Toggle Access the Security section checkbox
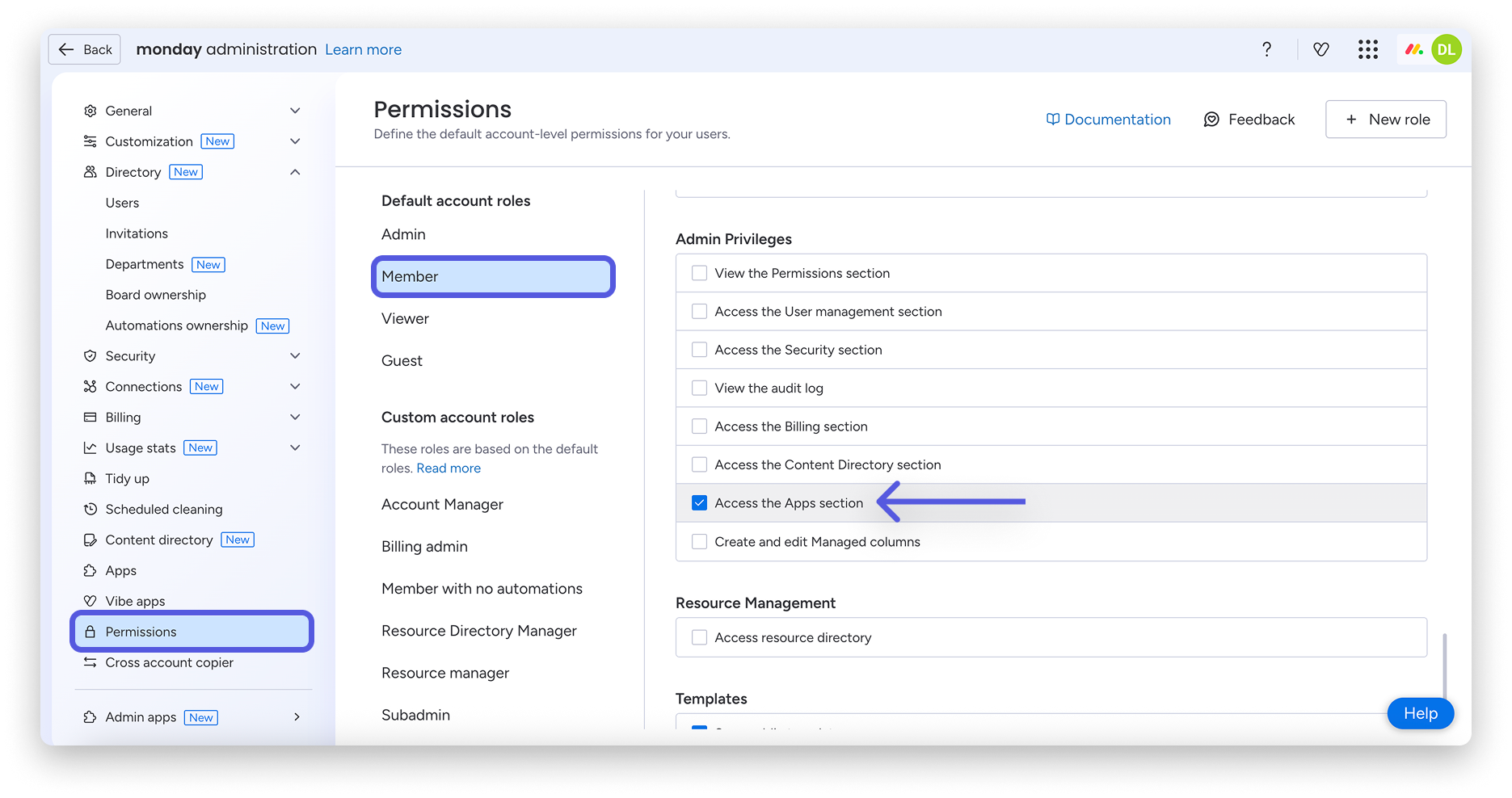 point(700,350)
